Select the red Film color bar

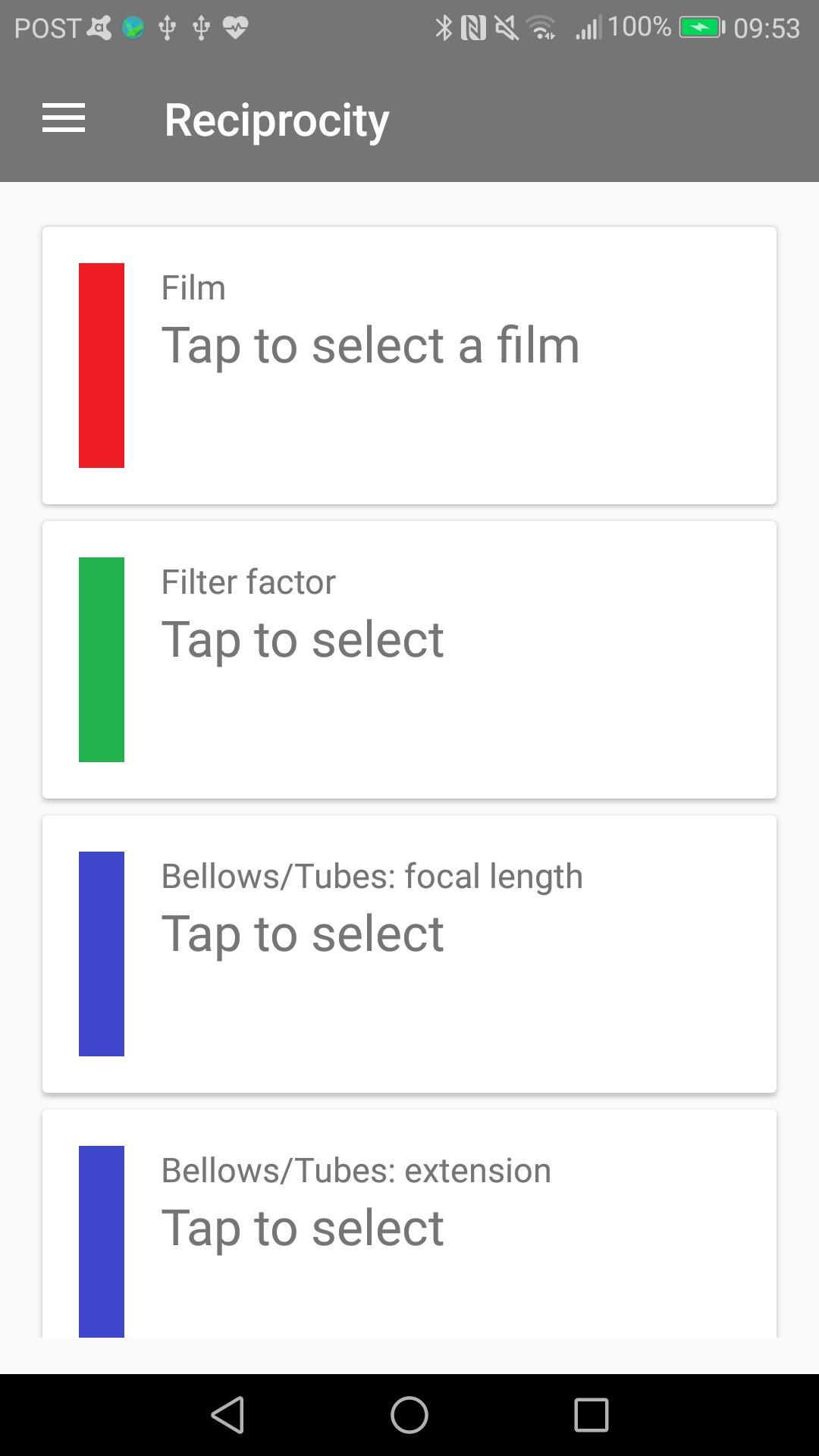coord(102,366)
